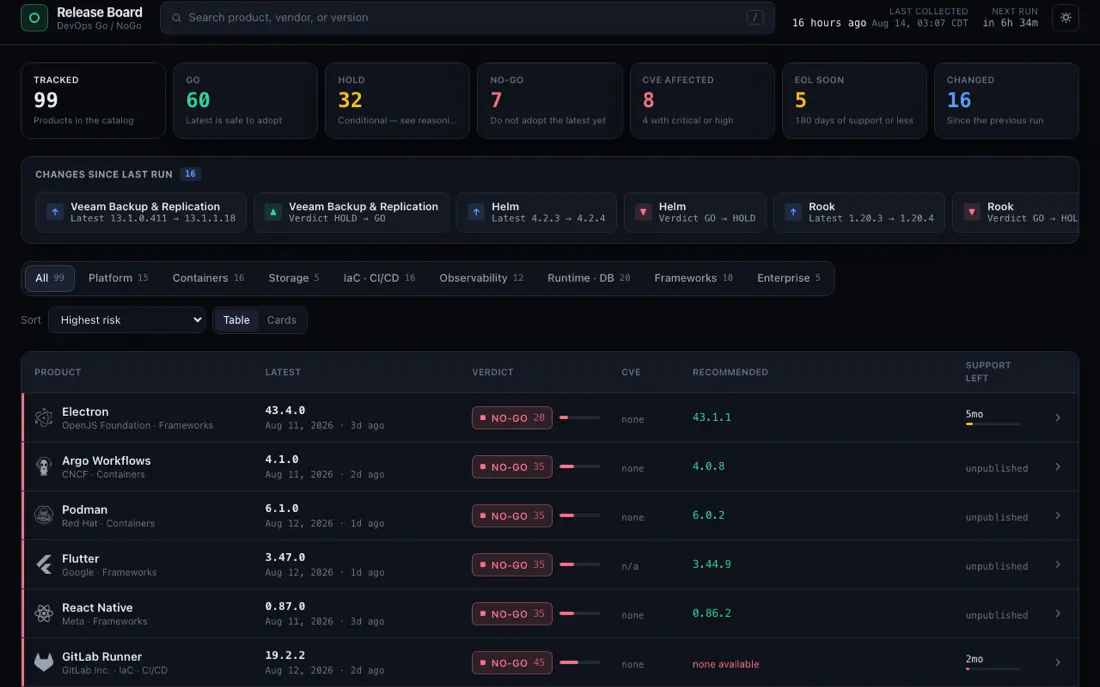Click the GitLab Runner 2mo support-left bar
1100x687 pixels.
coord(993,669)
